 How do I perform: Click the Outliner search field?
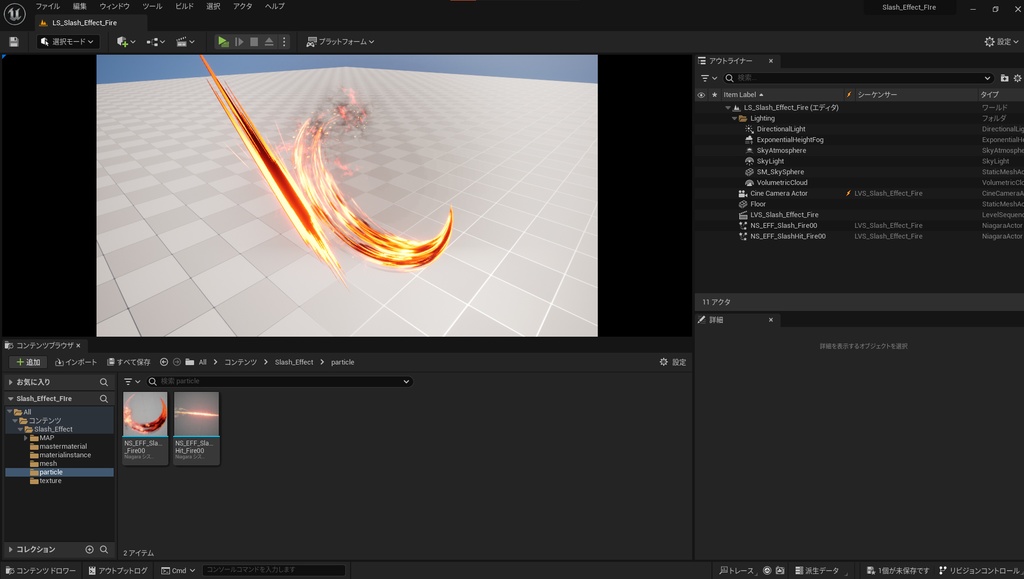click(x=859, y=78)
